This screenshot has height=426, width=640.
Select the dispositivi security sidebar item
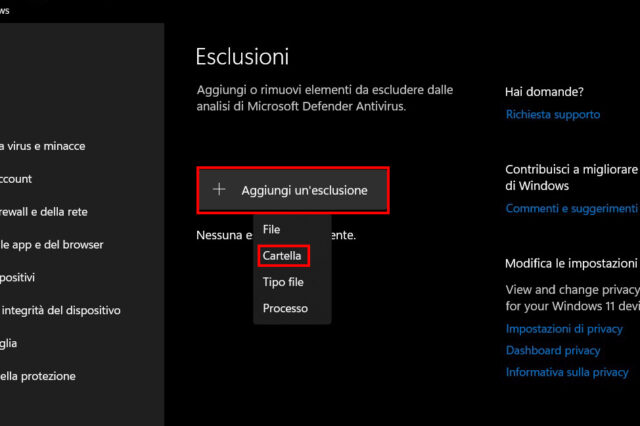pos(18,277)
